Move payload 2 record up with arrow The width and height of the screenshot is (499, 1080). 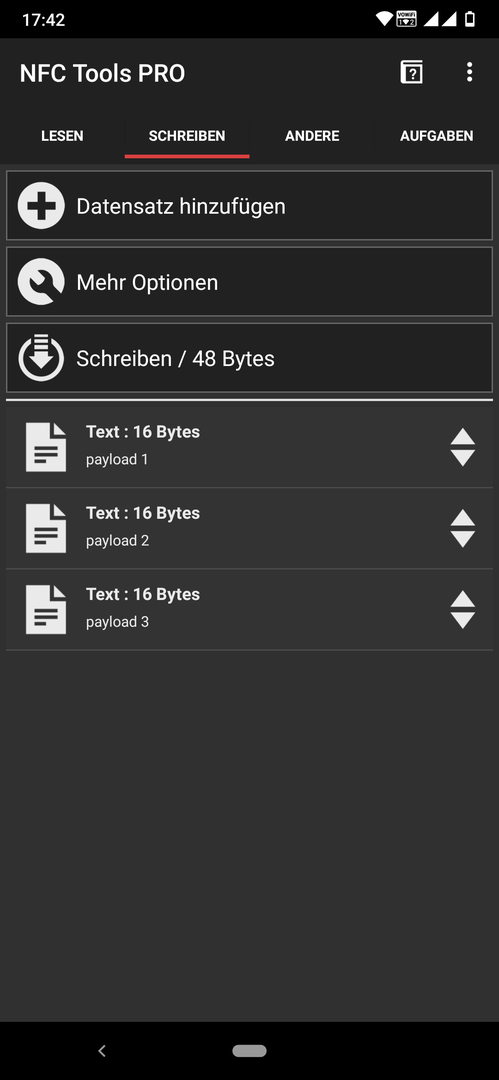point(462,518)
